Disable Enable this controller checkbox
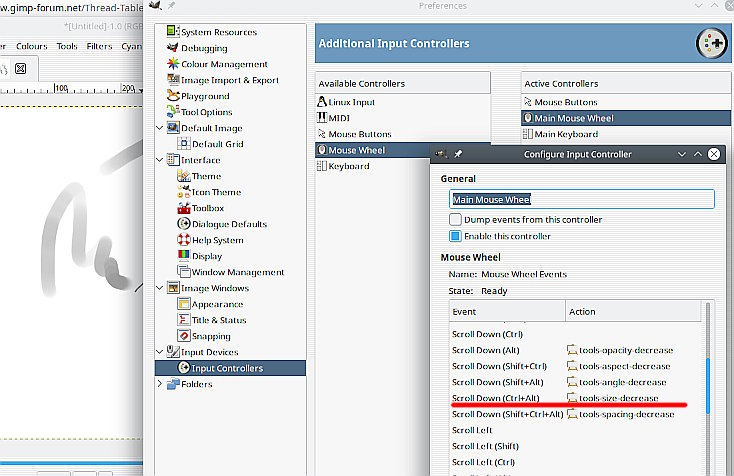This screenshot has height=476, width=734. click(x=455, y=236)
